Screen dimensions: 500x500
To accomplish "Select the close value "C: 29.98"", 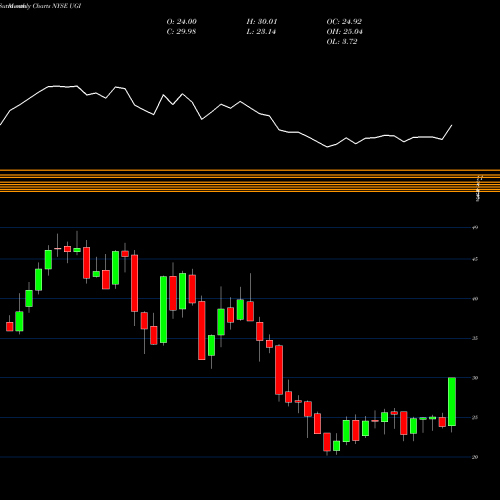I will [181, 32].
